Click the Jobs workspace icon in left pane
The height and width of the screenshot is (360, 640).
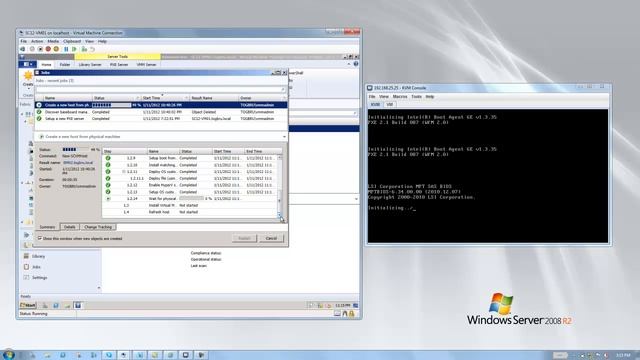coord(27,267)
